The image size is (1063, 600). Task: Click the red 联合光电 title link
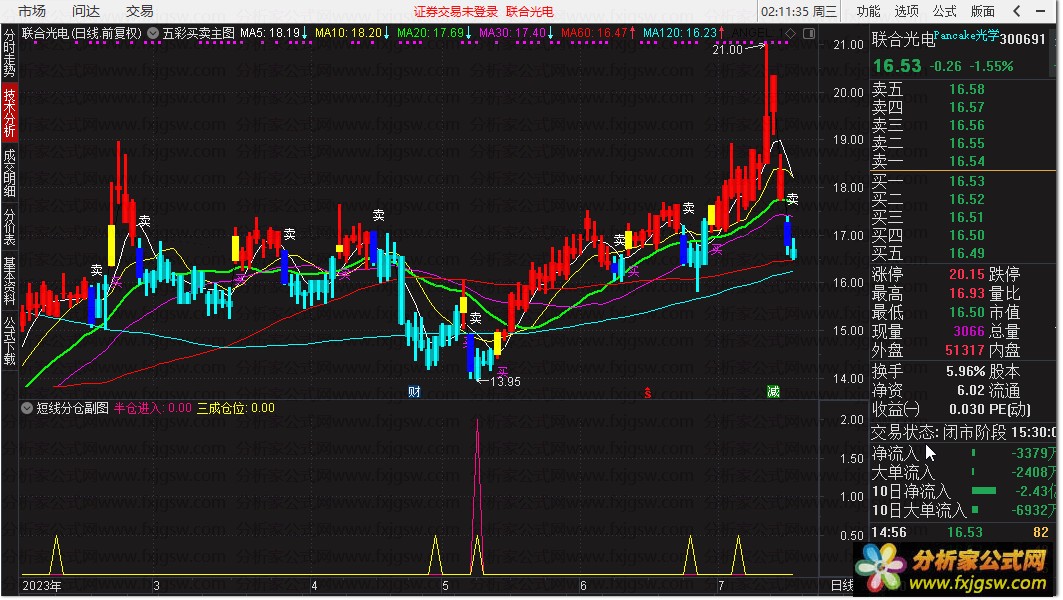529,12
